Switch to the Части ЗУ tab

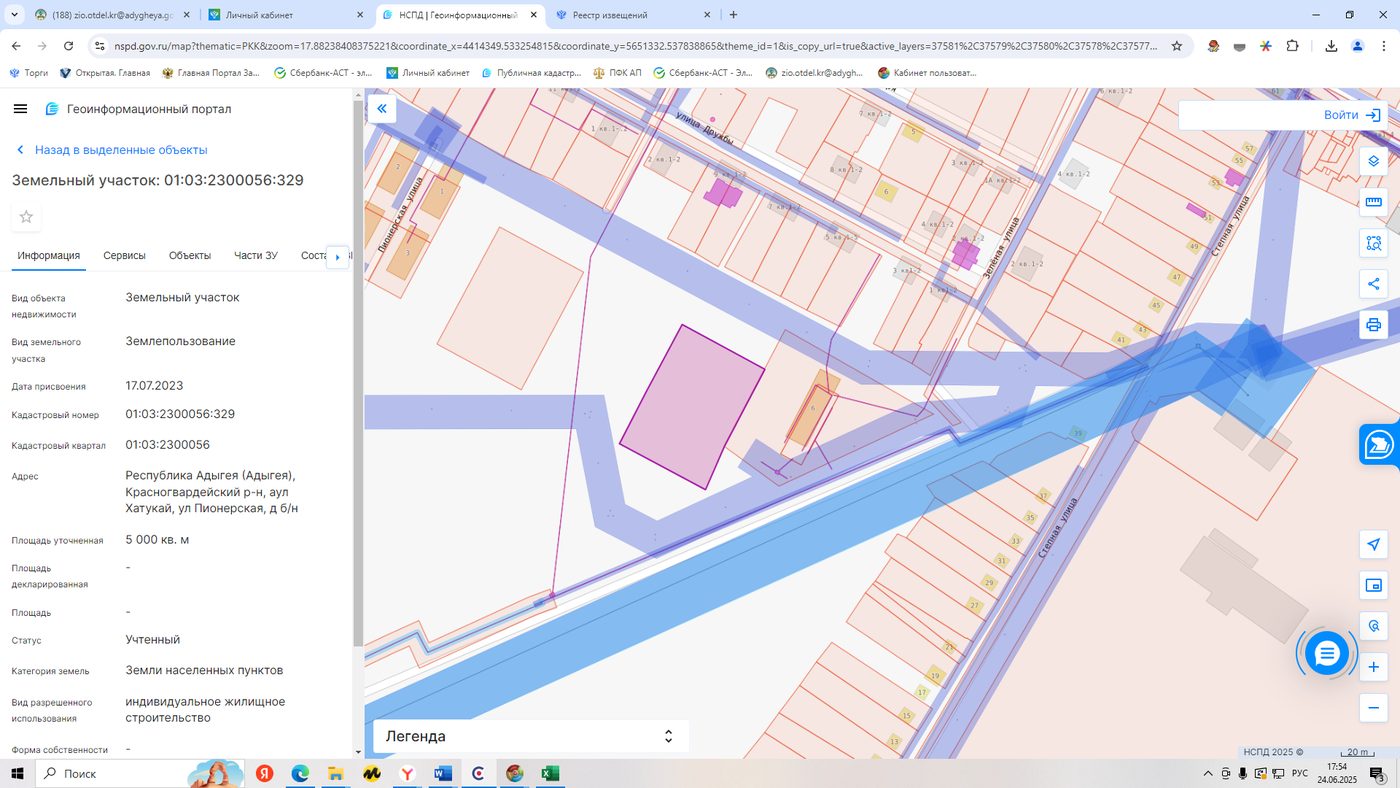256,255
